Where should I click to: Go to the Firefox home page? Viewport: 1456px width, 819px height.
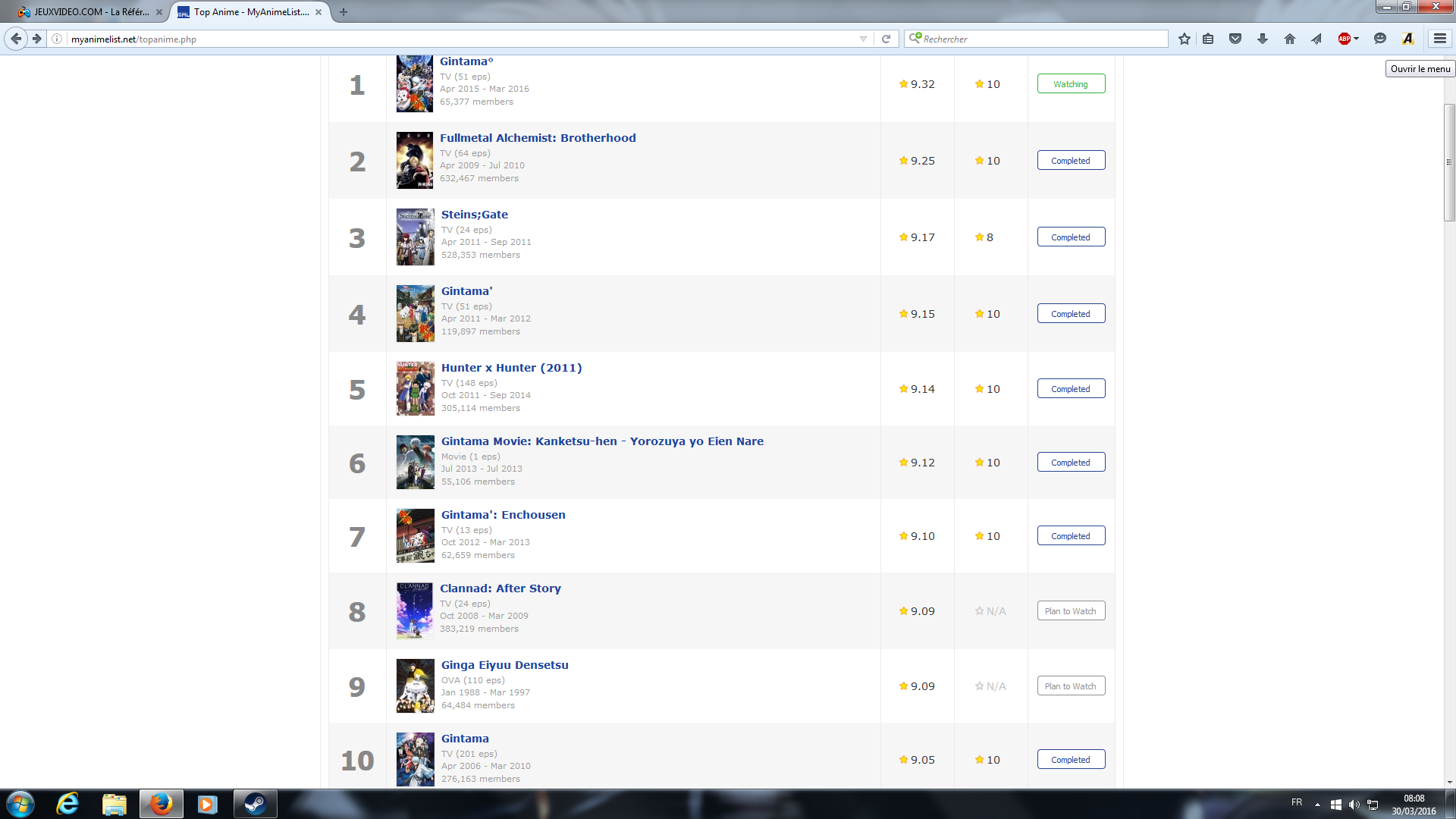[1290, 39]
